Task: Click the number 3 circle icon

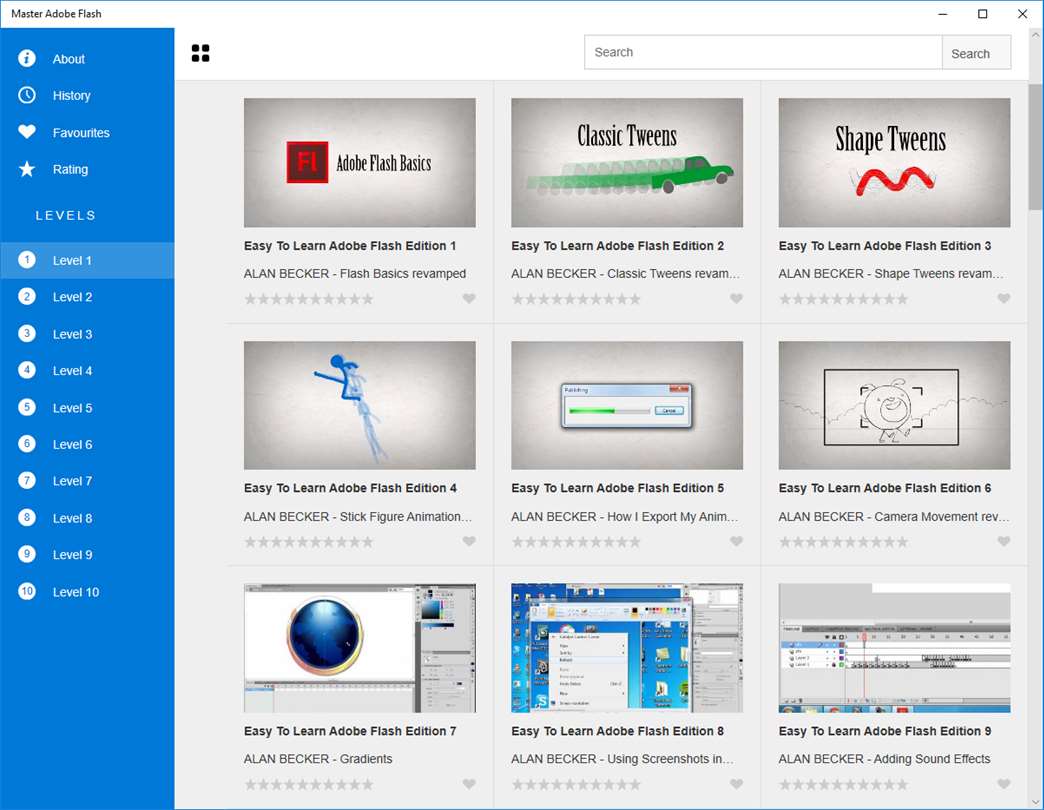Action: (x=27, y=333)
